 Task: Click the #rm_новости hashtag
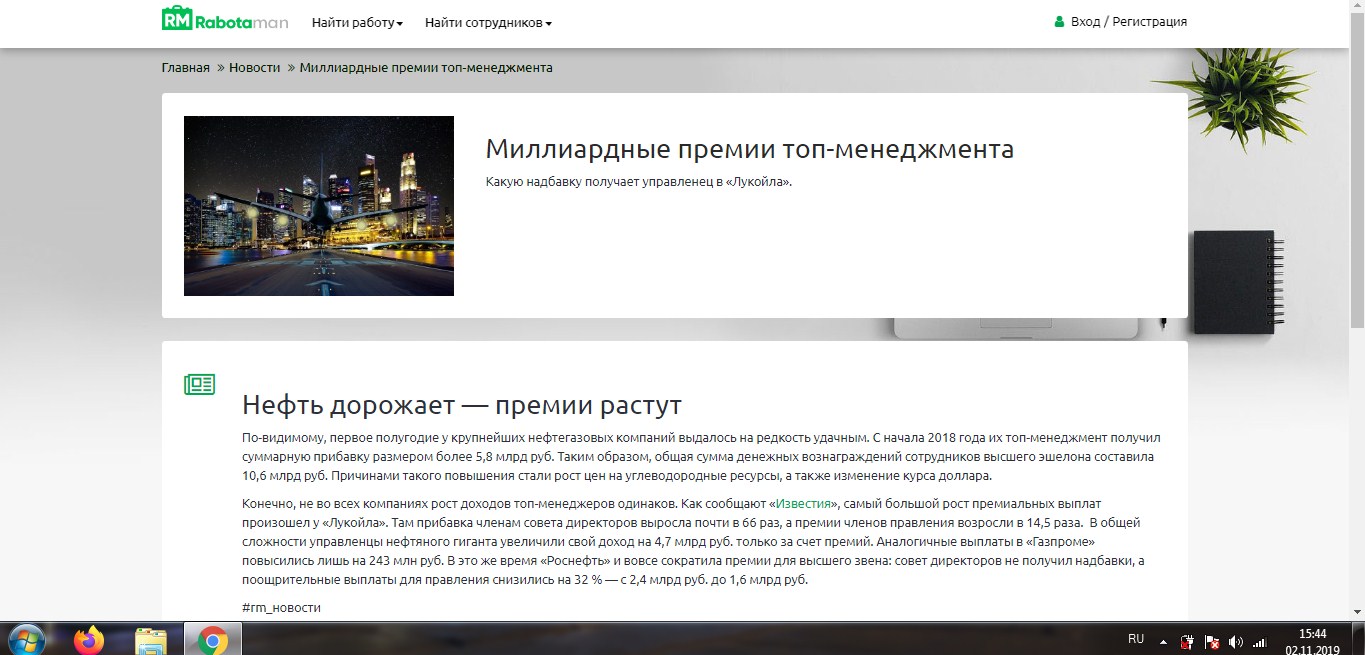[282, 607]
